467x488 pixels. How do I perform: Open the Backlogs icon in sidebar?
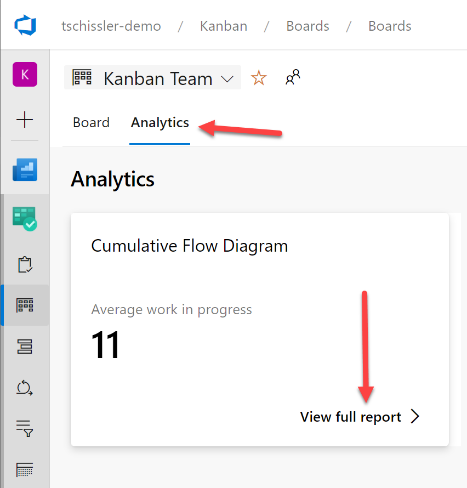pos(25,346)
